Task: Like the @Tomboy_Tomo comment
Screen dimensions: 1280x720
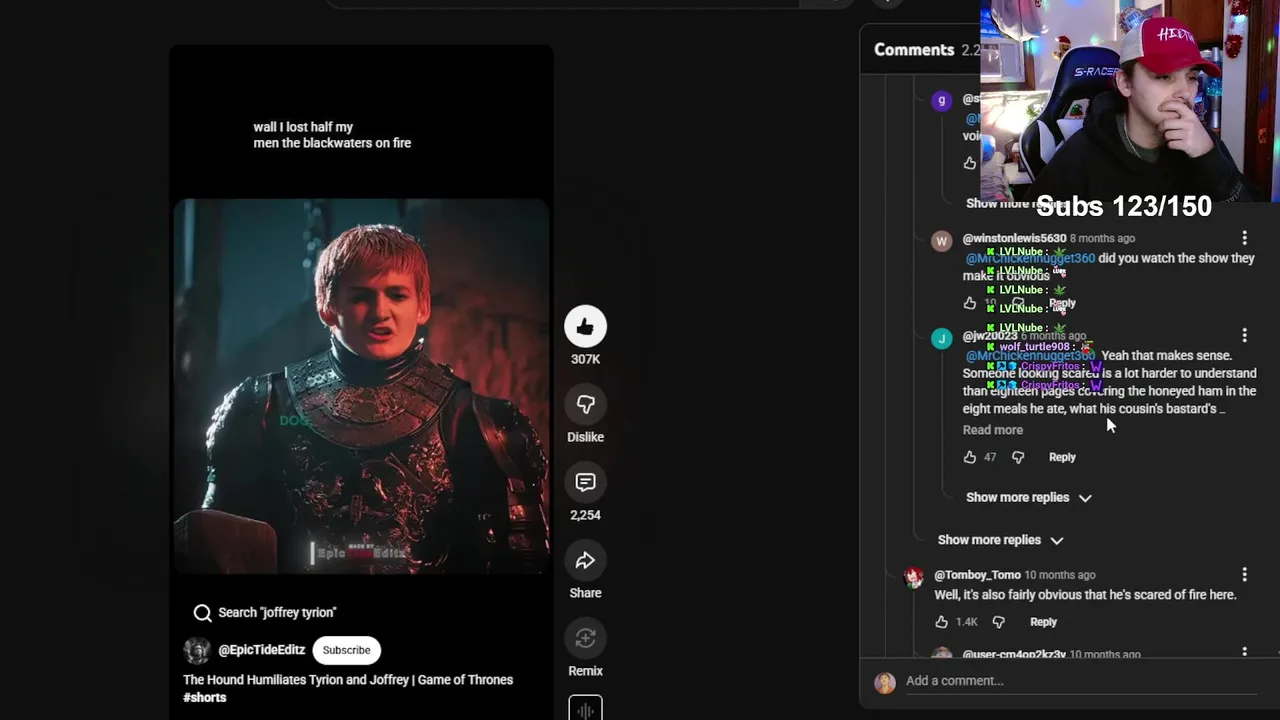Action: [941, 622]
